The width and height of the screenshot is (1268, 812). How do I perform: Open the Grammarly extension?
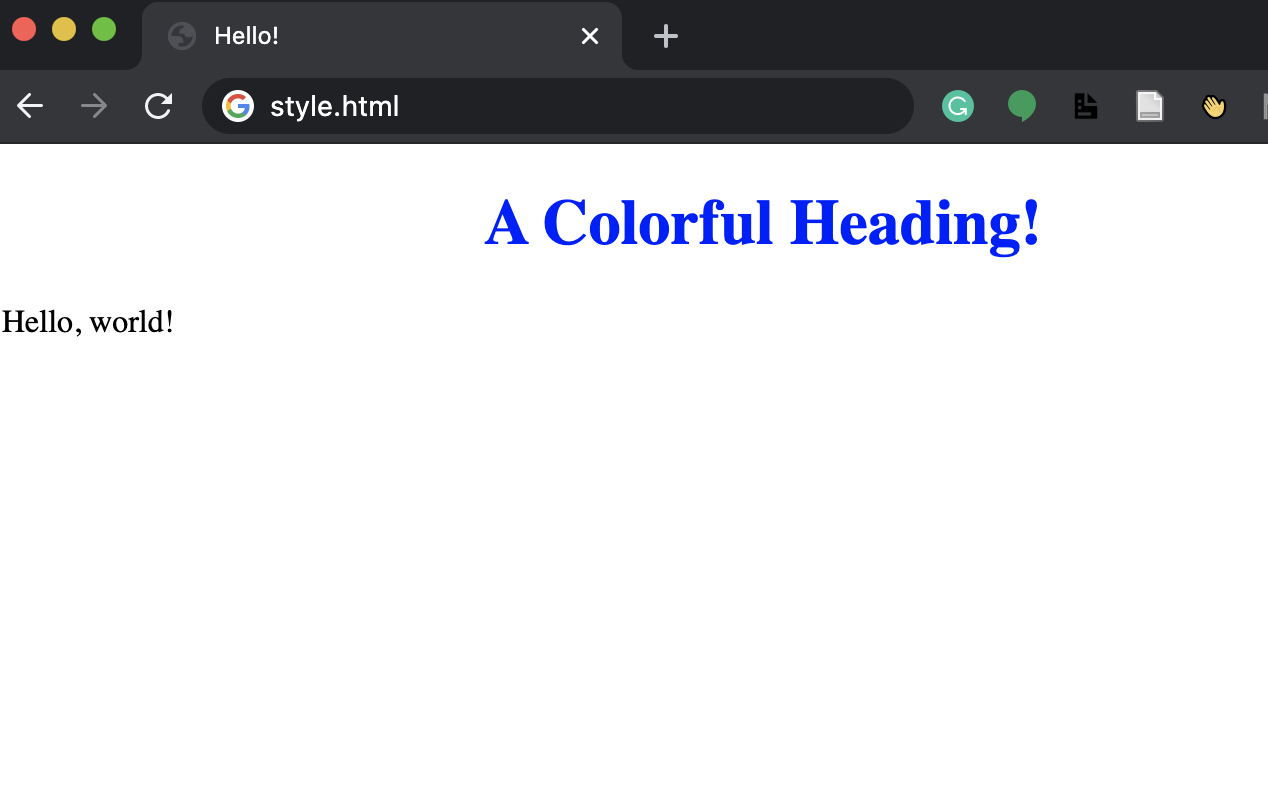click(958, 106)
